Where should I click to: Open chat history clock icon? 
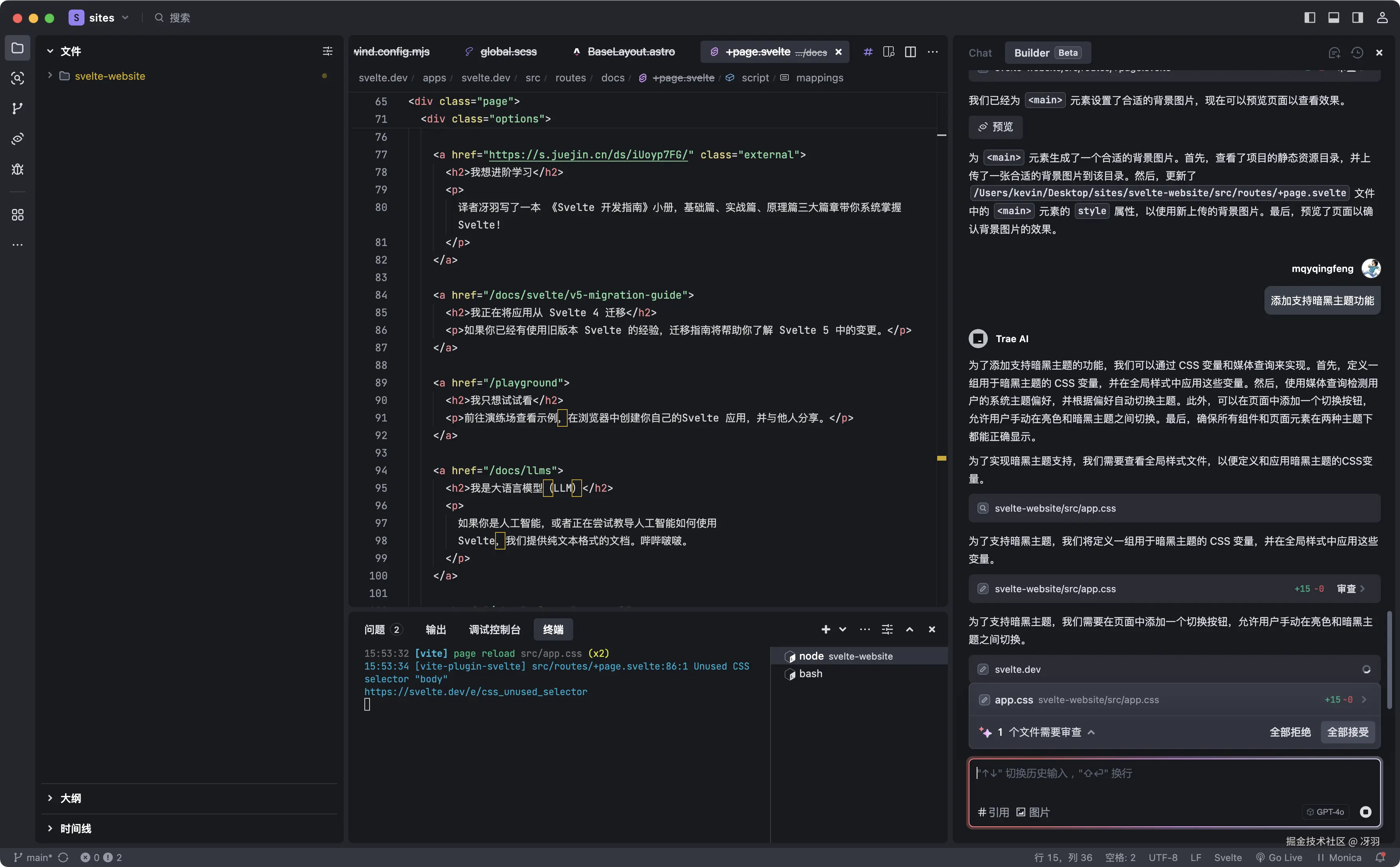pyautogui.click(x=1357, y=53)
